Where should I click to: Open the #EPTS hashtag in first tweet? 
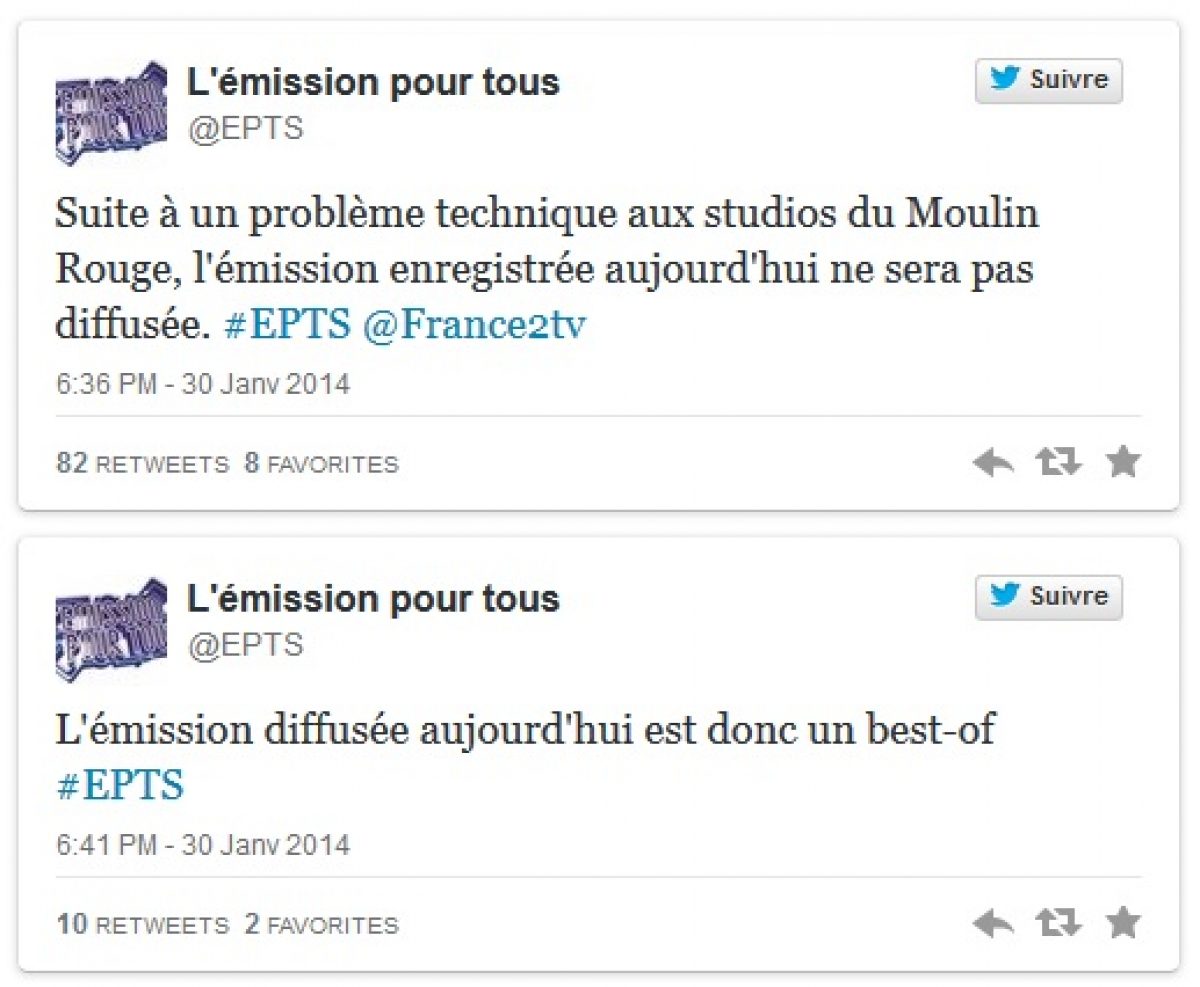287,328
